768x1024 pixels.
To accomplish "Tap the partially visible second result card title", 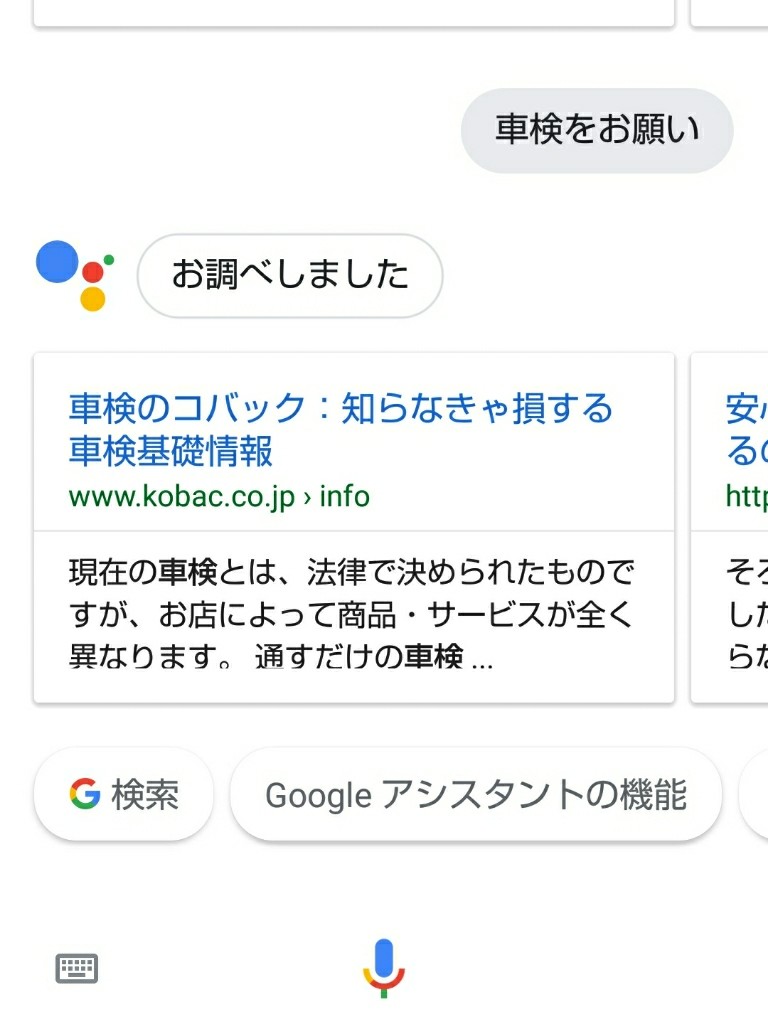I will click(746, 429).
